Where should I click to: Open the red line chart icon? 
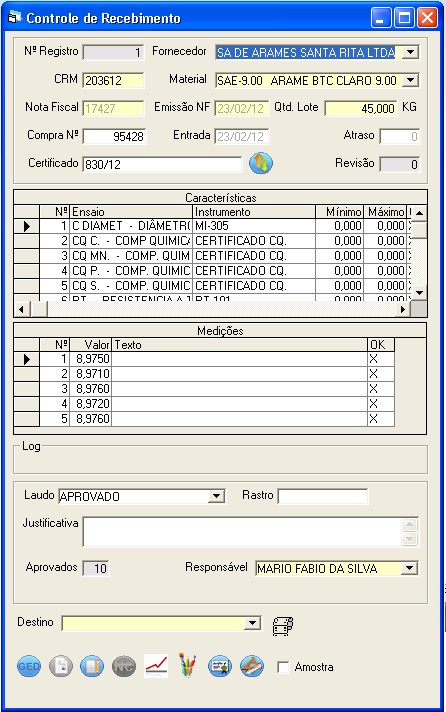tap(156, 666)
